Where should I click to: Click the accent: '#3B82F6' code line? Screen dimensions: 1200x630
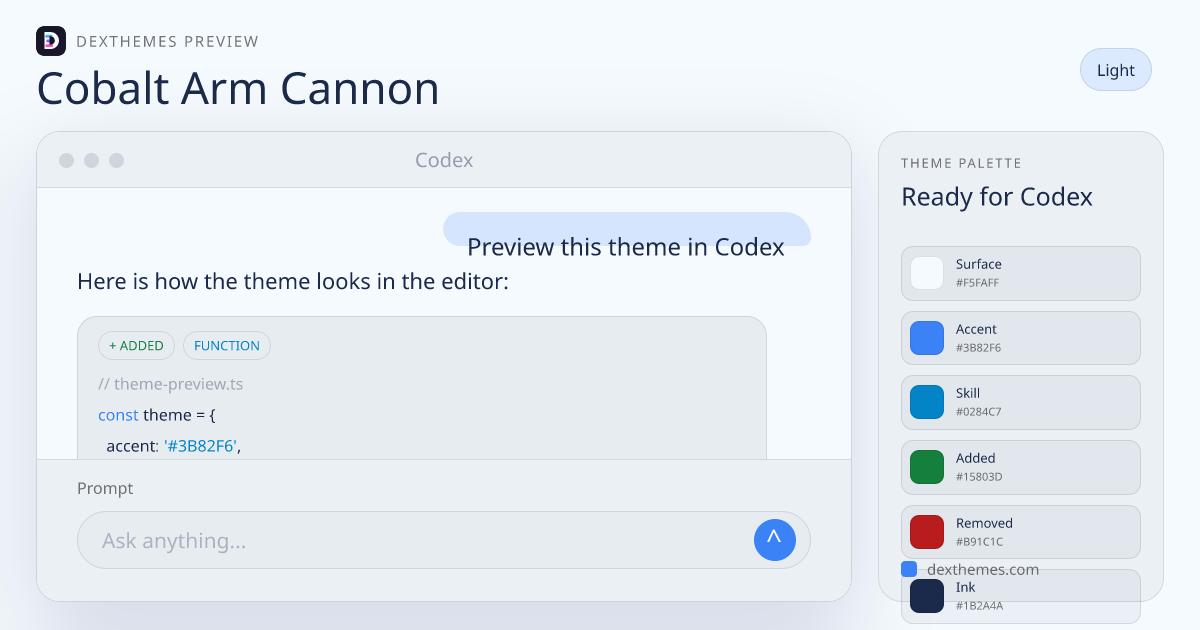[x=174, y=446]
